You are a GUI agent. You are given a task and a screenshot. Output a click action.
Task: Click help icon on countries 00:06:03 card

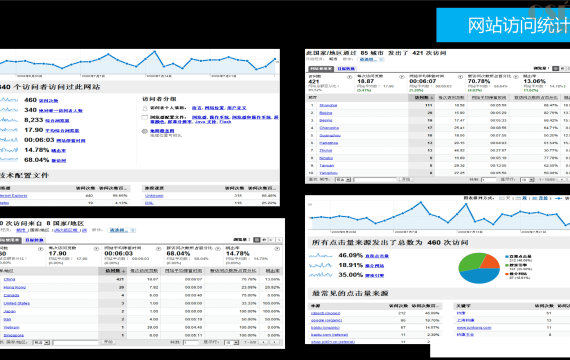click(158, 249)
